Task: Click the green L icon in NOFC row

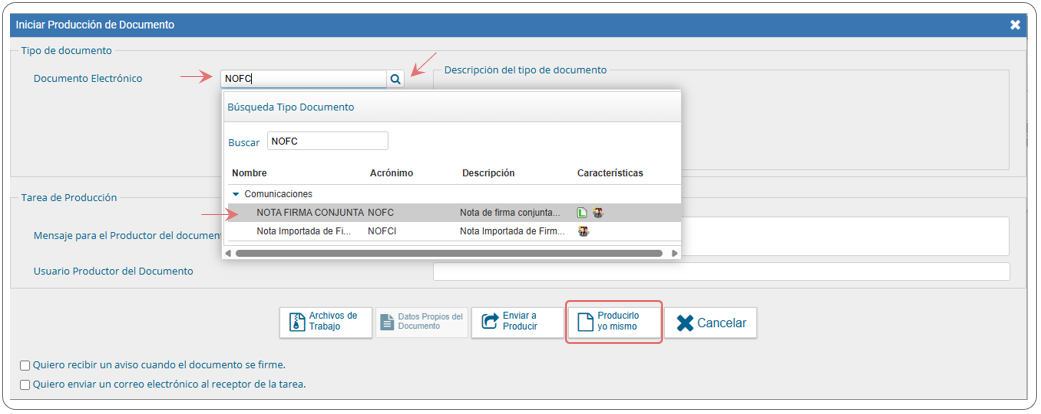Action: (x=582, y=213)
